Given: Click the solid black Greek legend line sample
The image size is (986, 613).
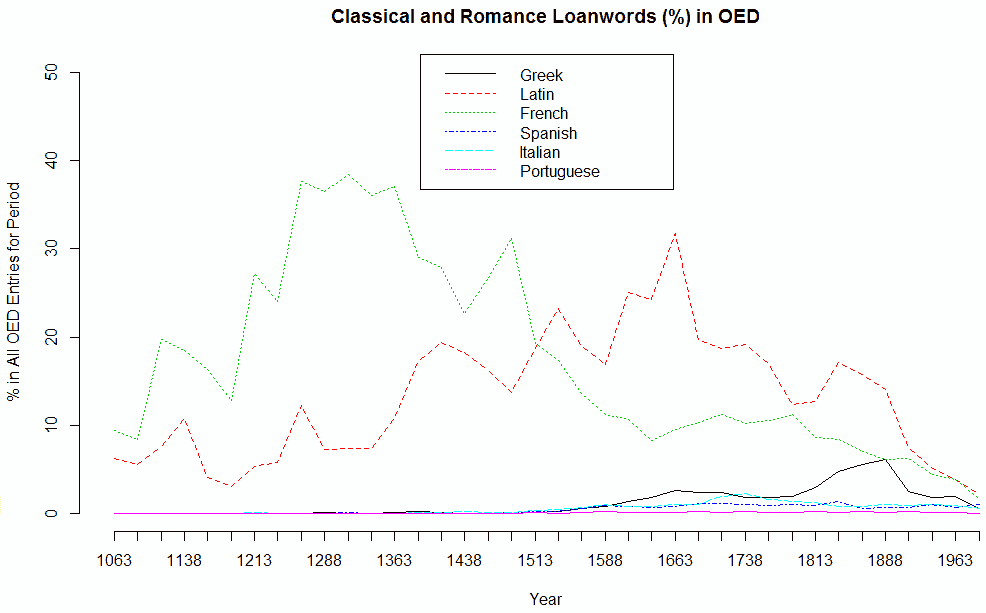Looking at the screenshot, I should point(469,75).
